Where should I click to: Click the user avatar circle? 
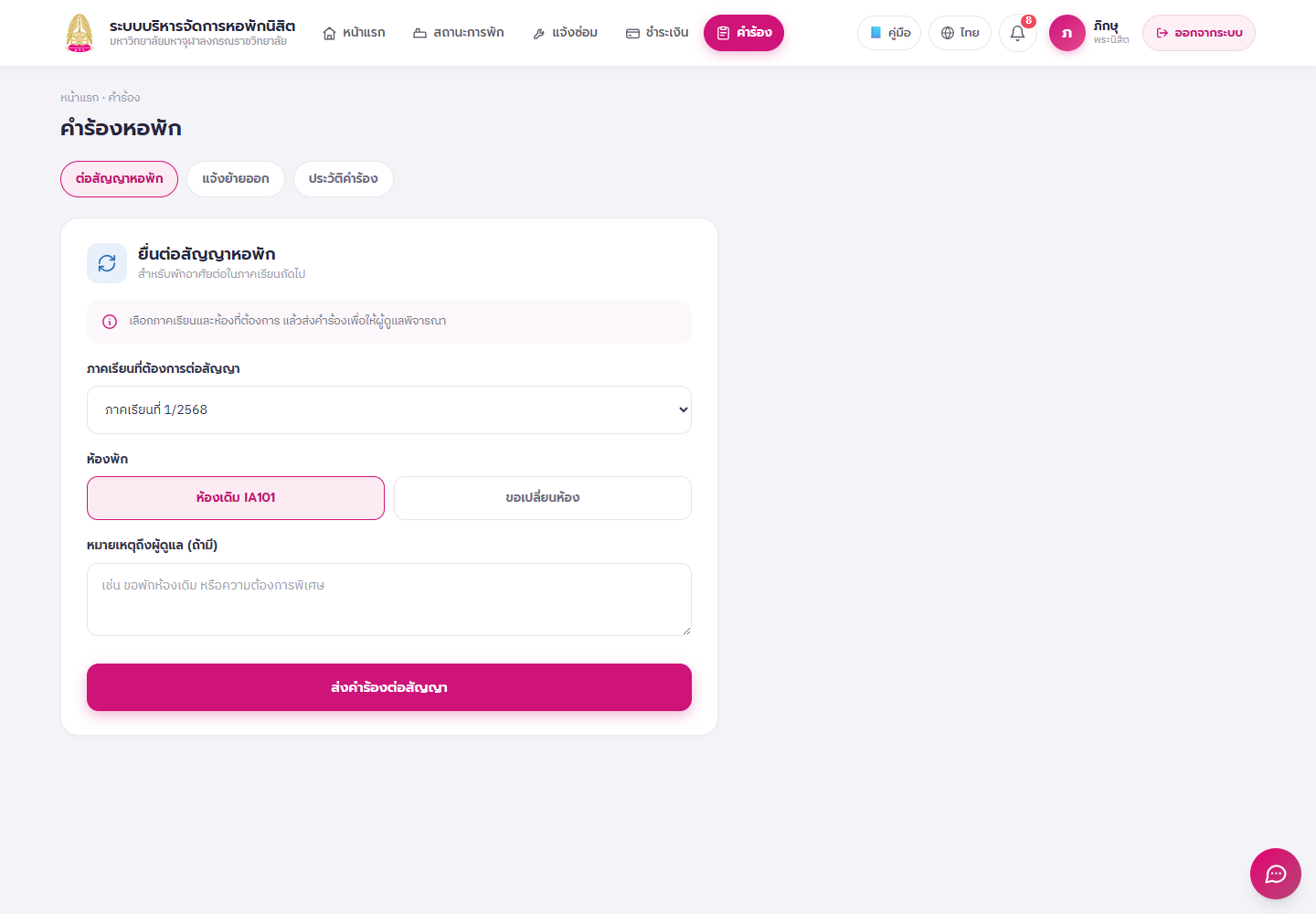[x=1067, y=33]
